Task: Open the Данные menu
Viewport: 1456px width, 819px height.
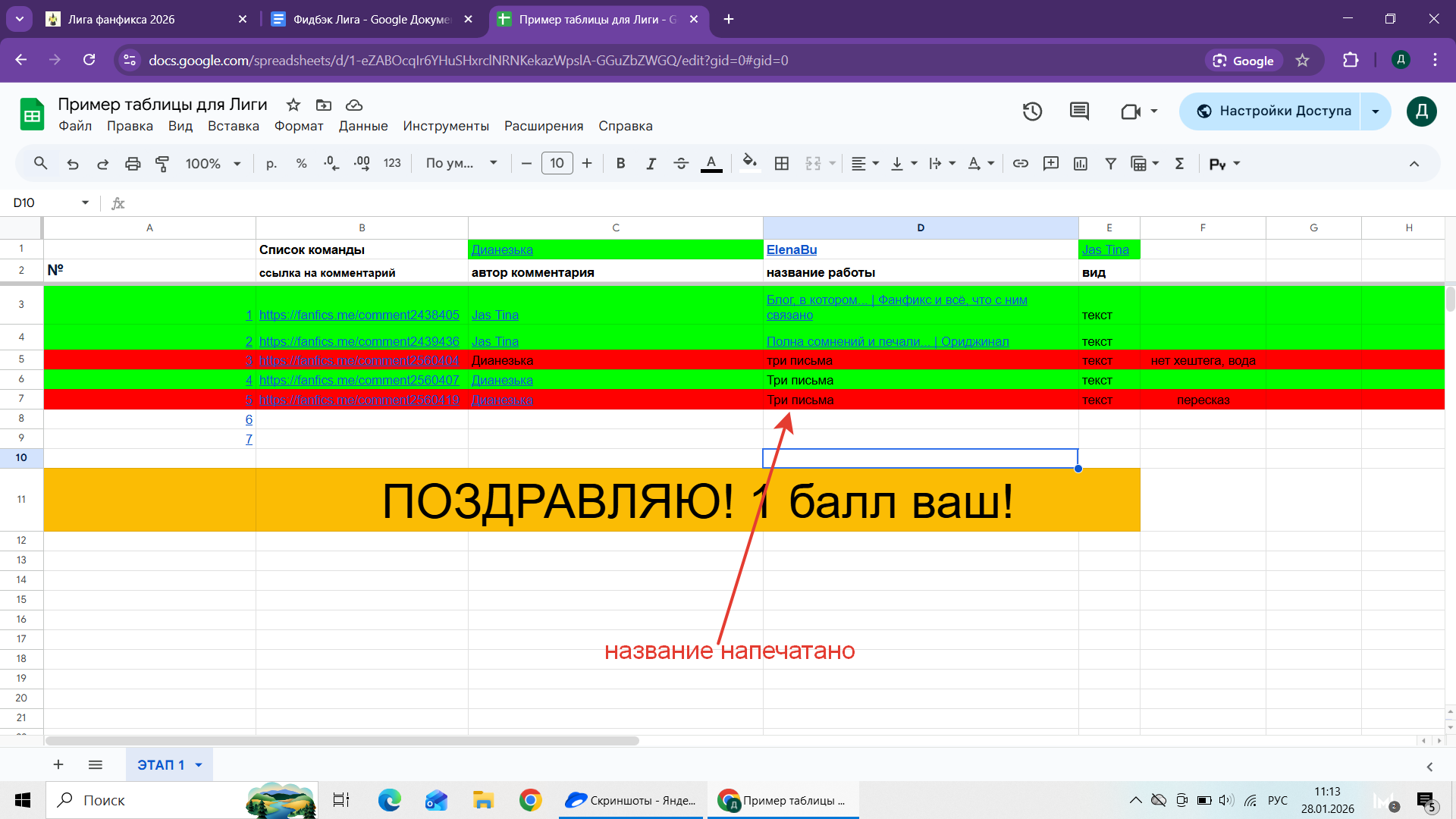Action: point(363,126)
